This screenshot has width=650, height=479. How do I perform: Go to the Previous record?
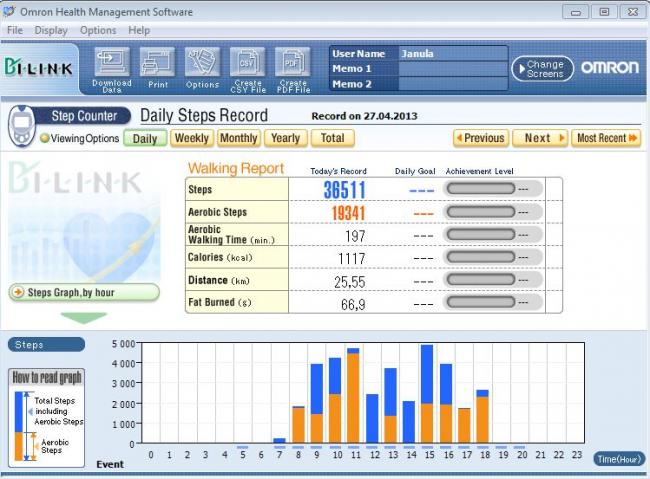tap(480, 138)
